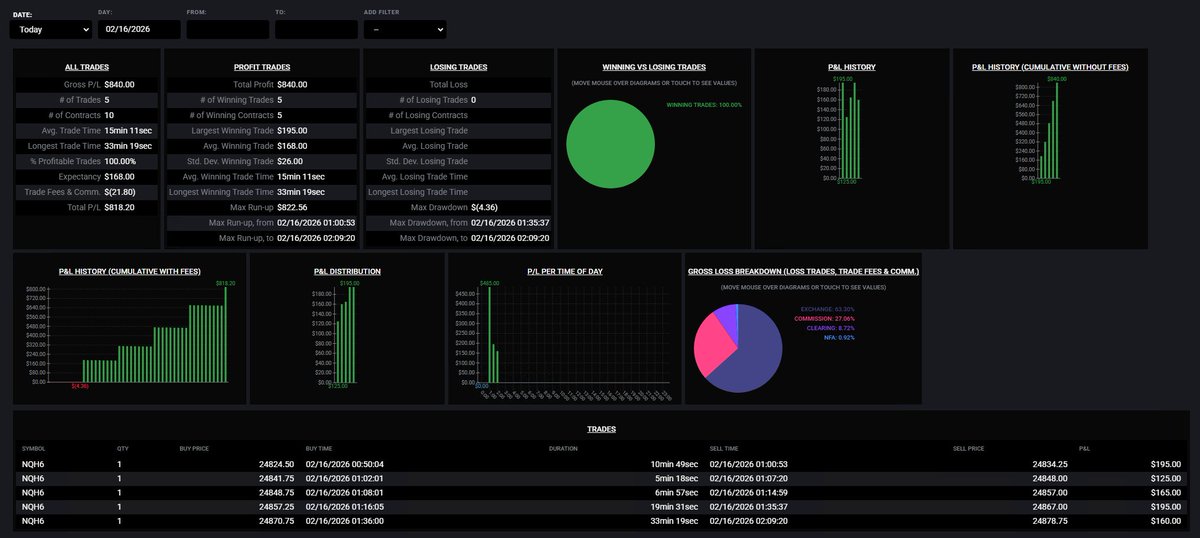Click the P&L Distribution heading
This screenshot has height=538, width=1200.
pos(346,271)
